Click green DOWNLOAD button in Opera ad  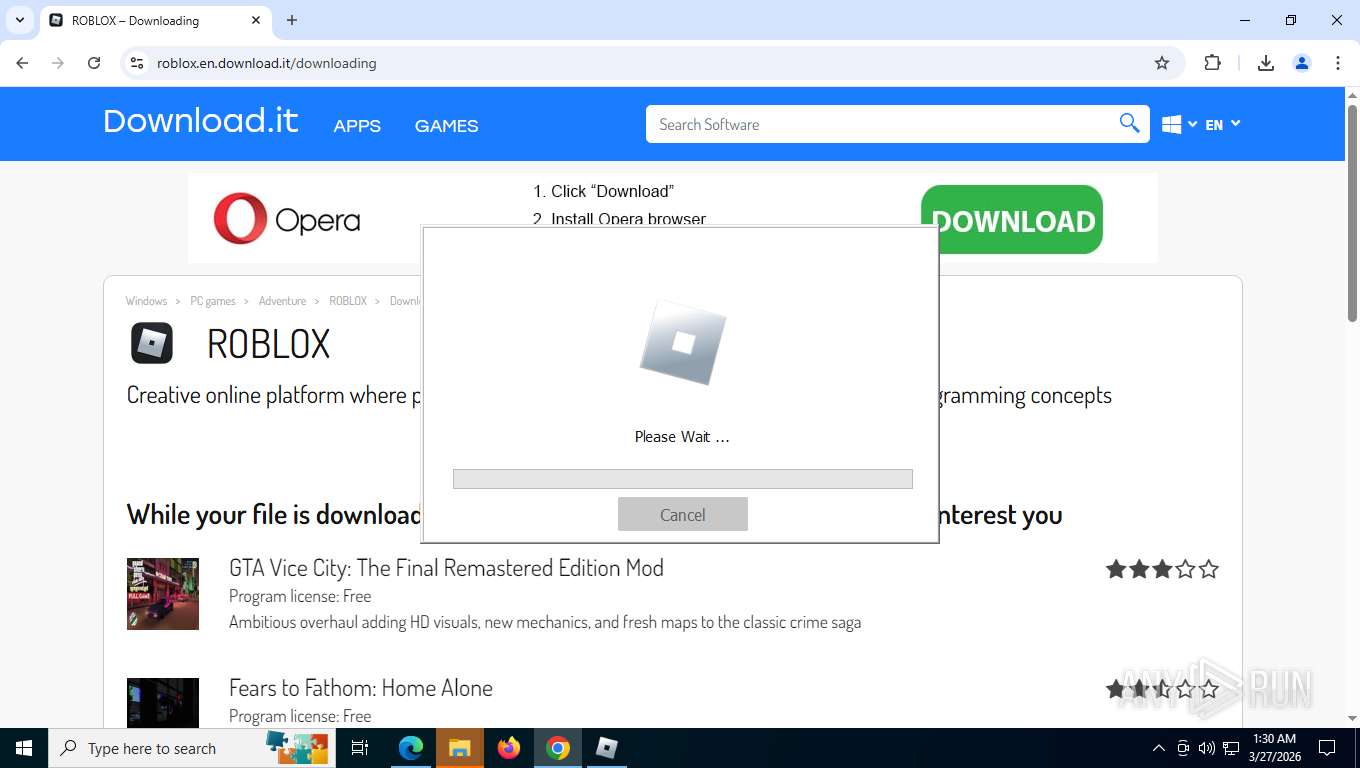click(1012, 220)
